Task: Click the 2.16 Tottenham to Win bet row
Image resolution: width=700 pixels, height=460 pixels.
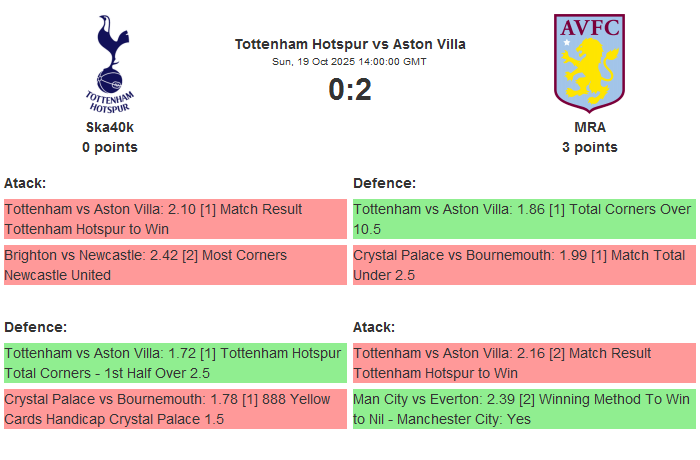Action: point(524,363)
